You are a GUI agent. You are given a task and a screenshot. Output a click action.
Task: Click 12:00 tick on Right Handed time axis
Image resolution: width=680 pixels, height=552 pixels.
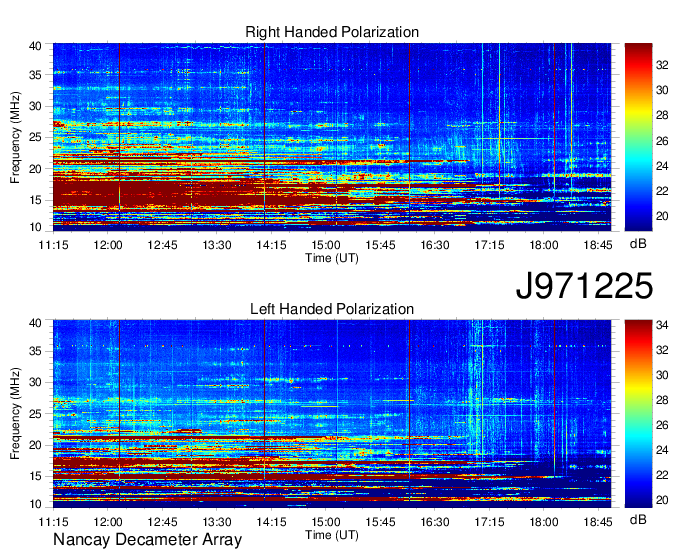108,245
